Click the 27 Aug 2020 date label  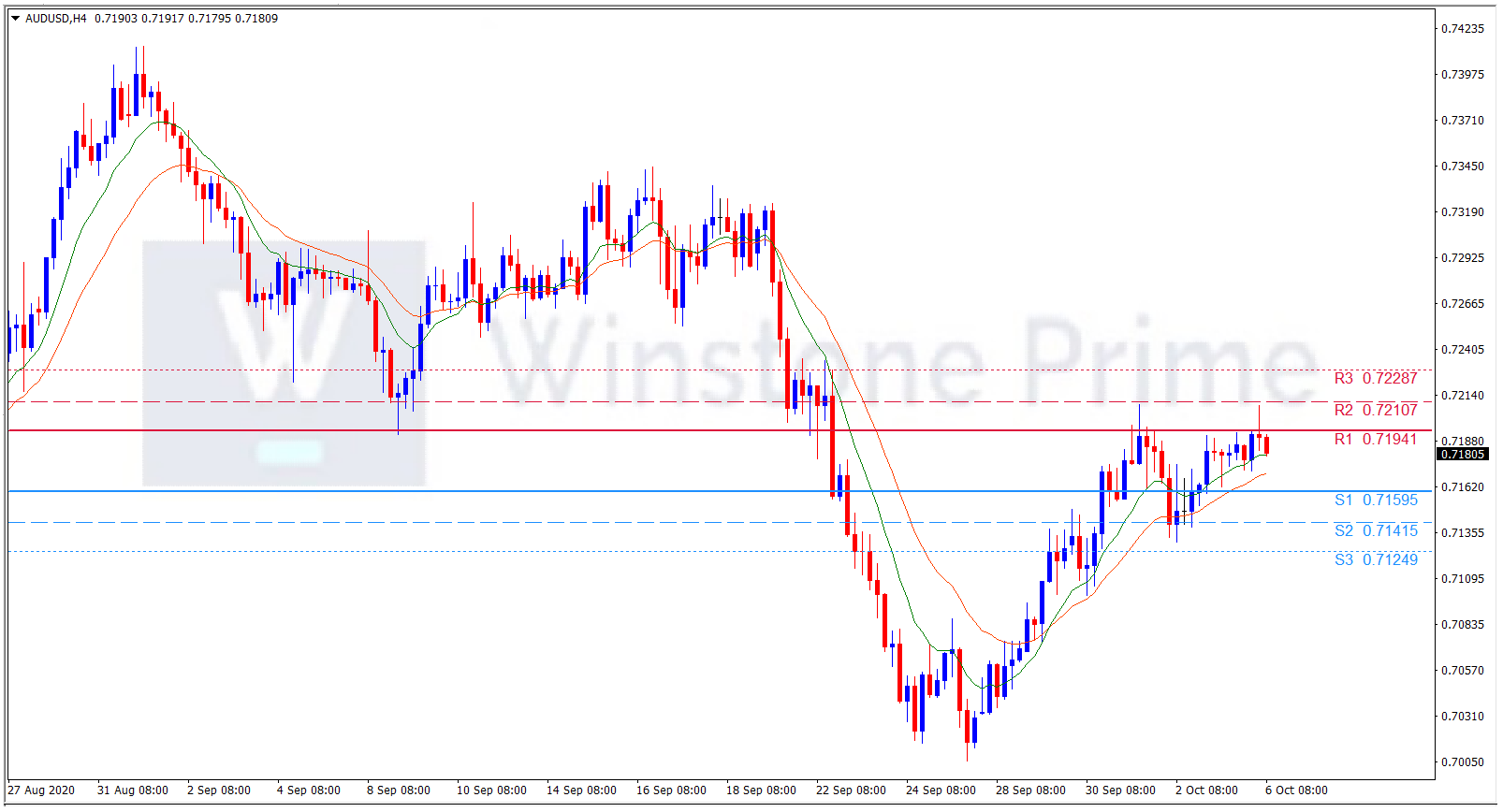coord(42,790)
